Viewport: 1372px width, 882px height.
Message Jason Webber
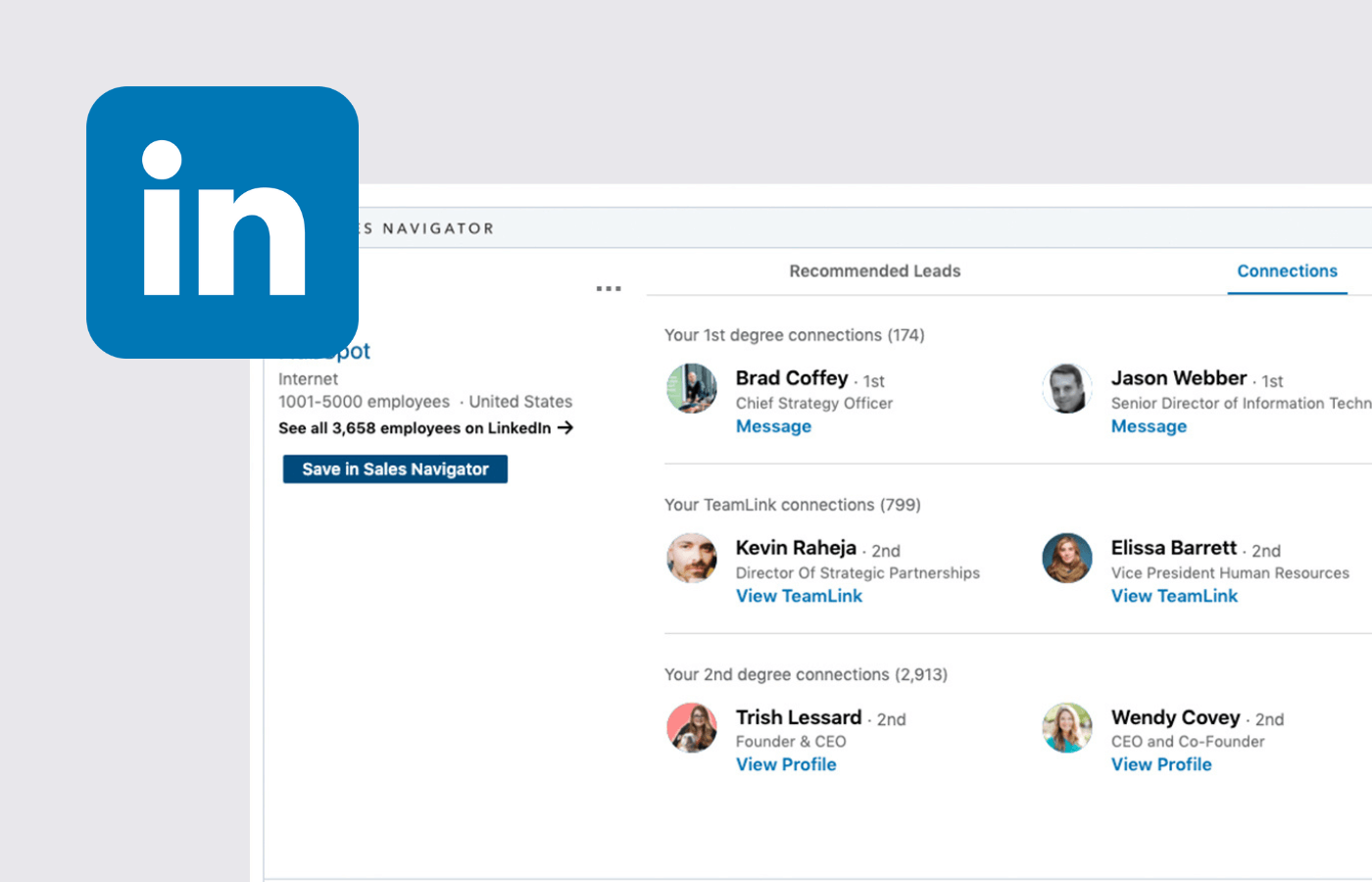point(1149,426)
